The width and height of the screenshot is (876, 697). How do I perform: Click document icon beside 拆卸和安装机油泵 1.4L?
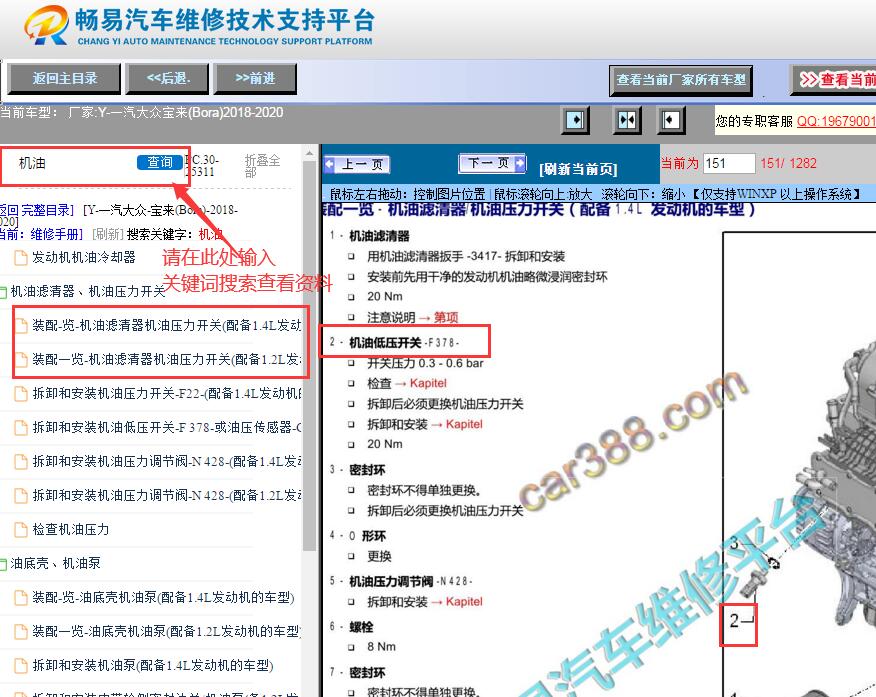pyautogui.click(x=21, y=666)
